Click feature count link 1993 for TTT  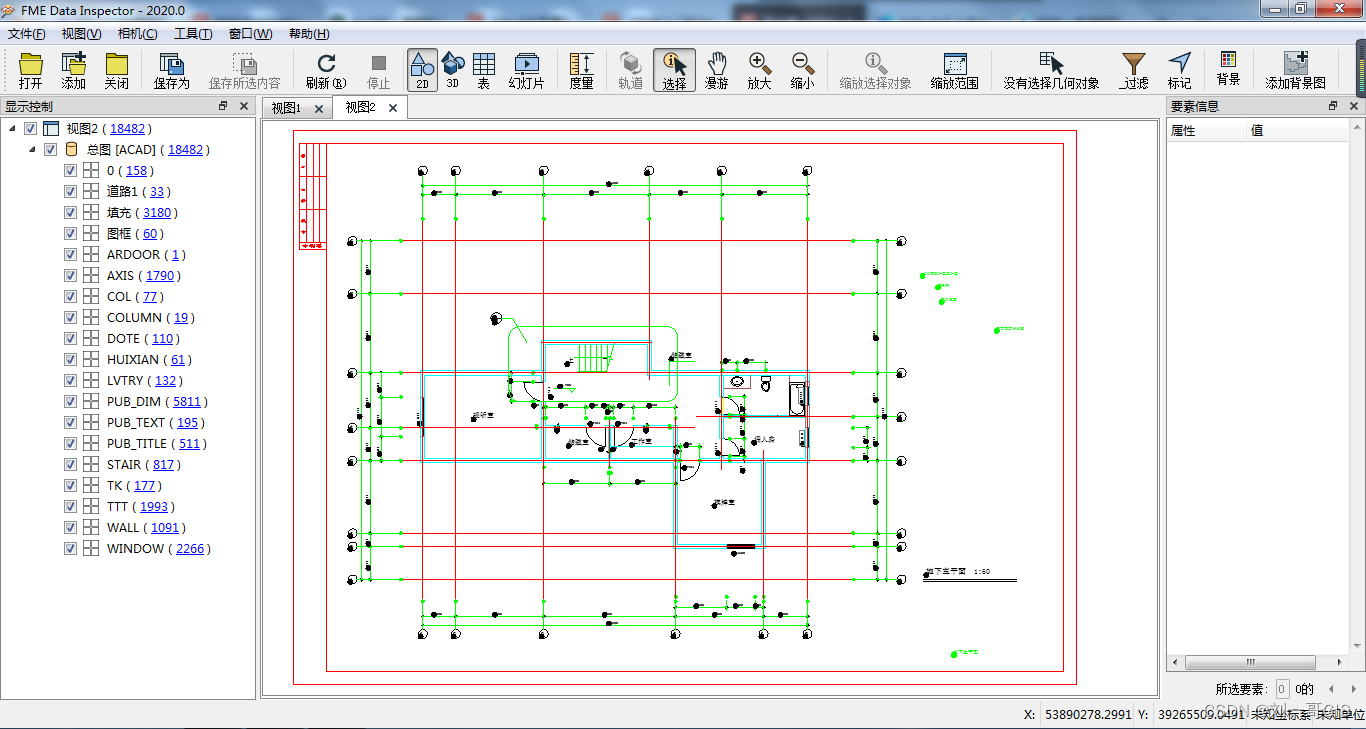(155, 506)
